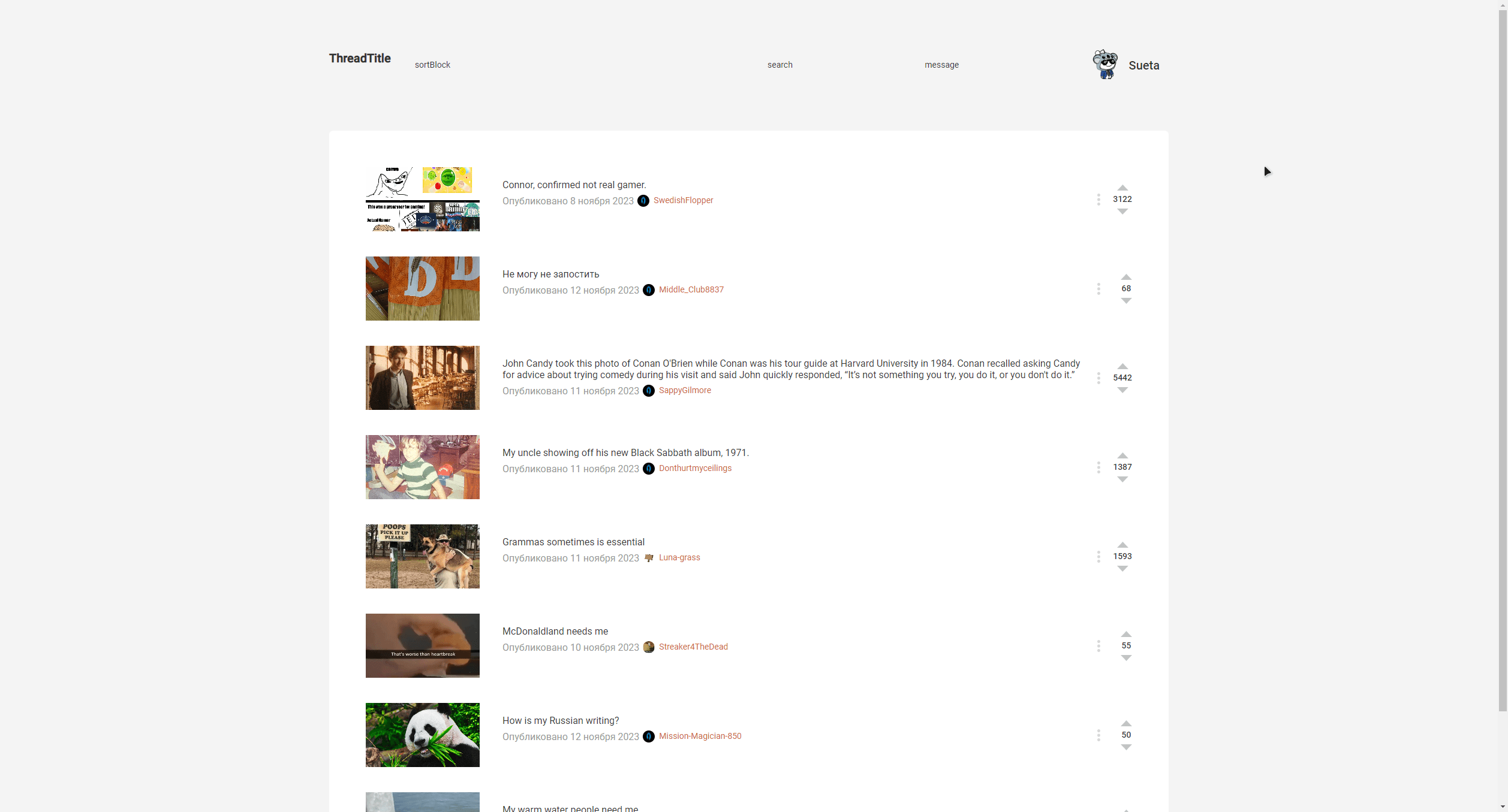The height and width of the screenshot is (812, 1508).
Task: Open three-dot menu for 'Не могу не запостить'
Action: 1098,289
